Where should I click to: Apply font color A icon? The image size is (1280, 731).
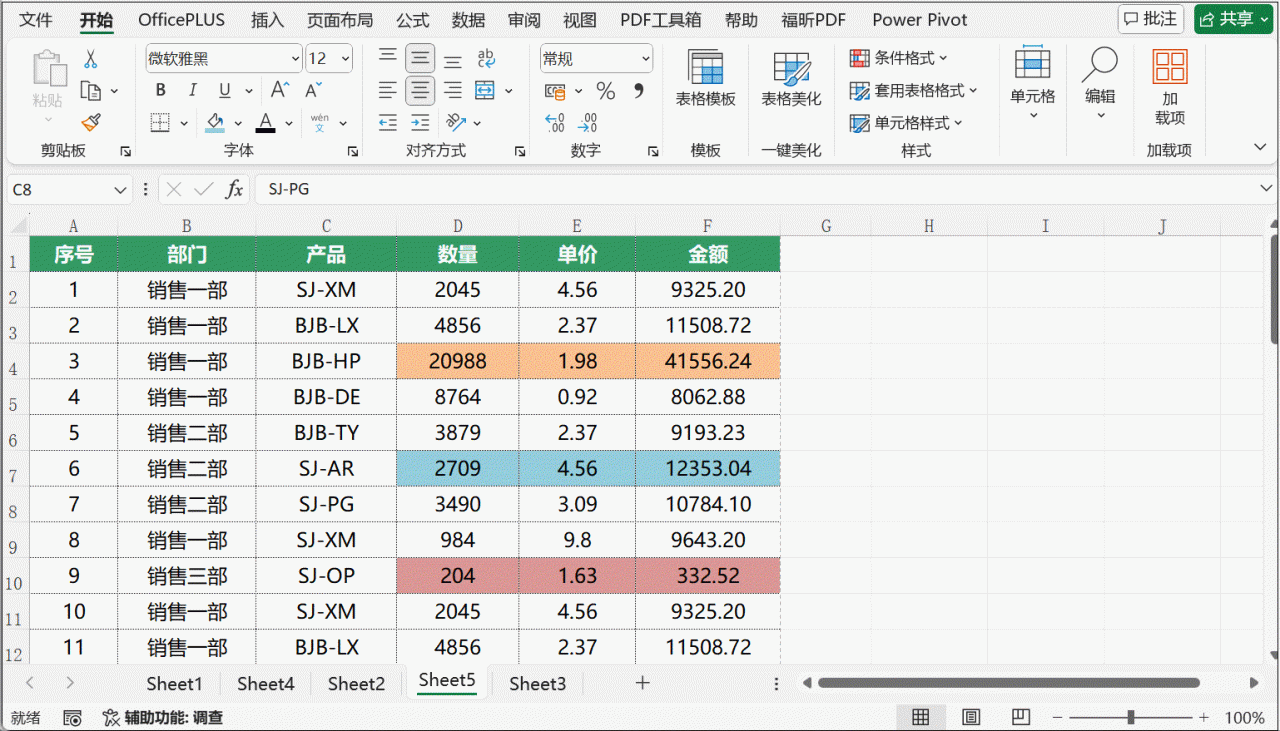[266, 123]
